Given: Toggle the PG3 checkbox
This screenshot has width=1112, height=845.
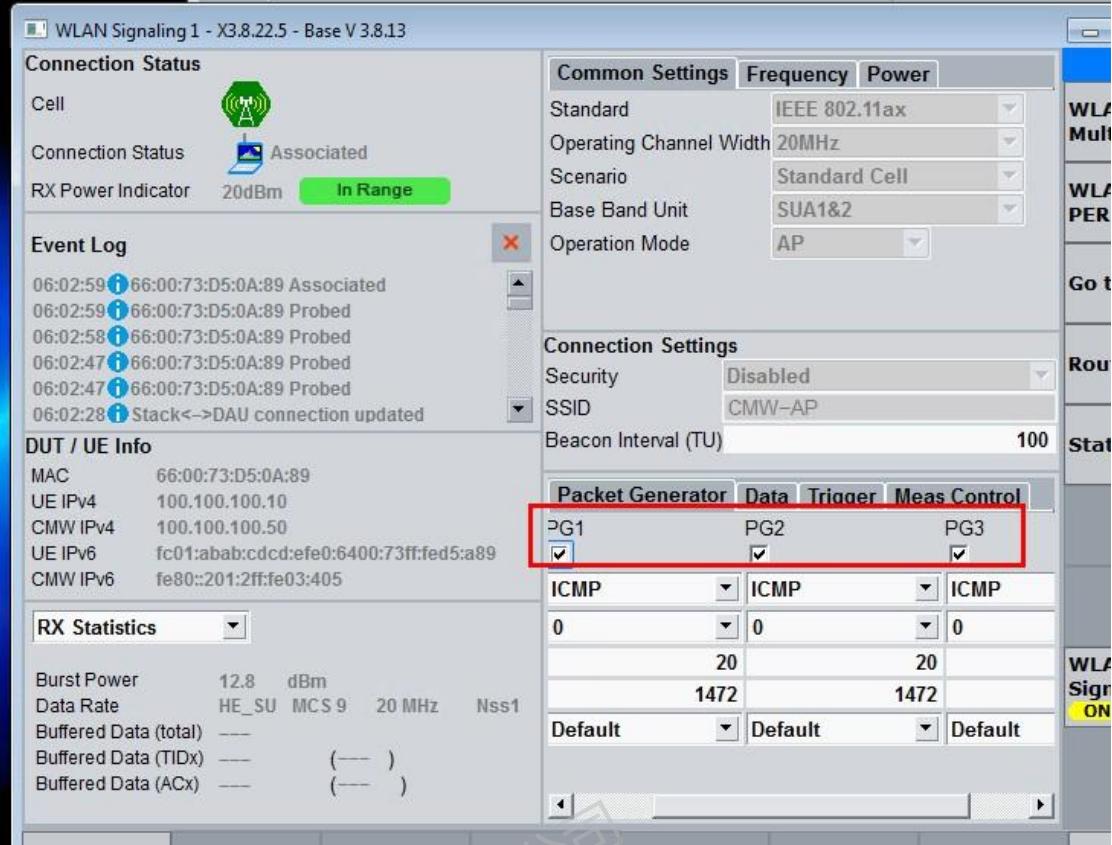Looking at the screenshot, I should pyautogui.click(x=959, y=554).
